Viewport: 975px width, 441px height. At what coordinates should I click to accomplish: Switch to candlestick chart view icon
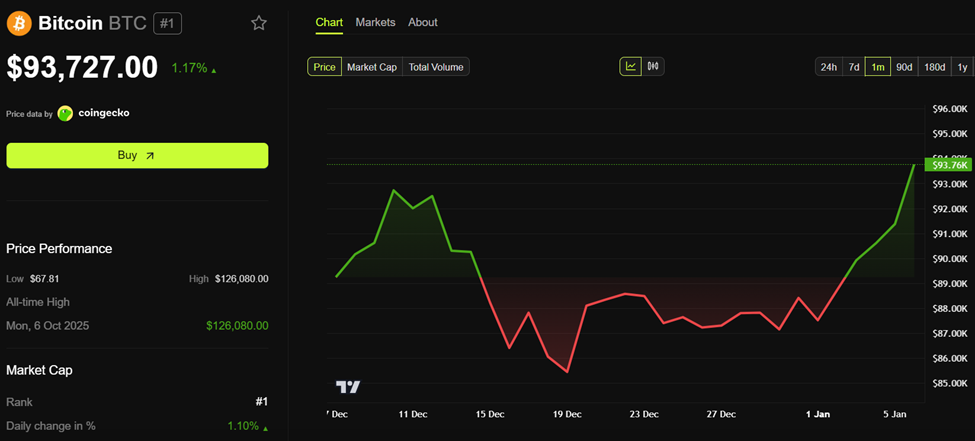point(653,67)
